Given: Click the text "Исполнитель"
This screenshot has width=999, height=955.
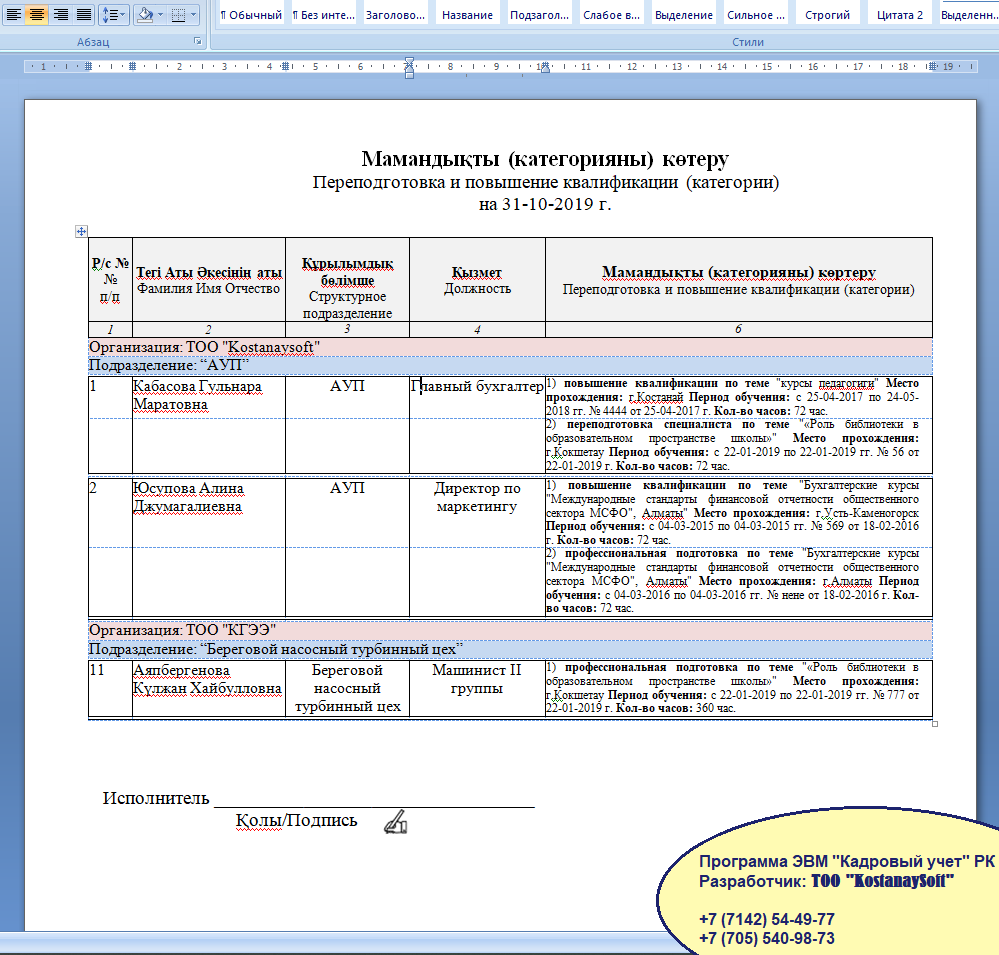Looking at the screenshot, I should (x=156, y=798).
